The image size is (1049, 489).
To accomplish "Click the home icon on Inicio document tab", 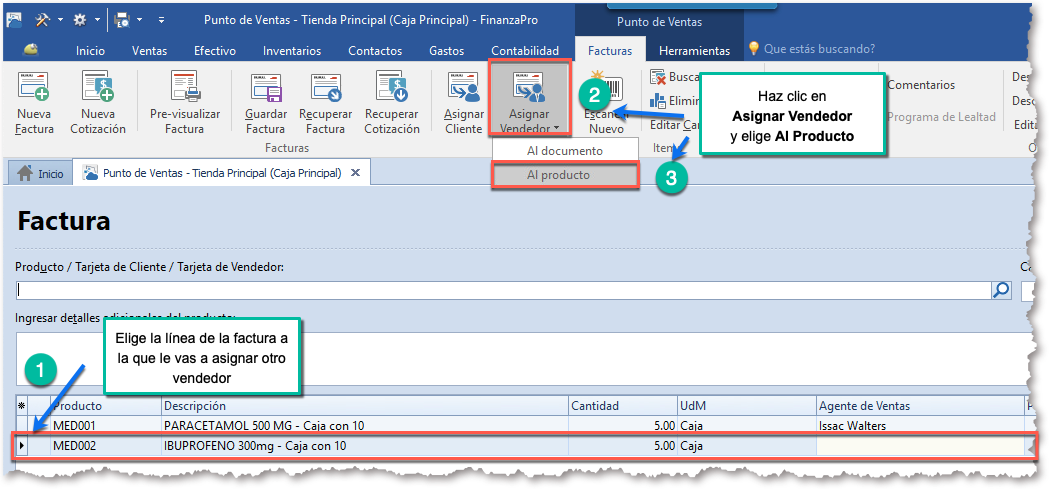I will (x=25, y=173).
